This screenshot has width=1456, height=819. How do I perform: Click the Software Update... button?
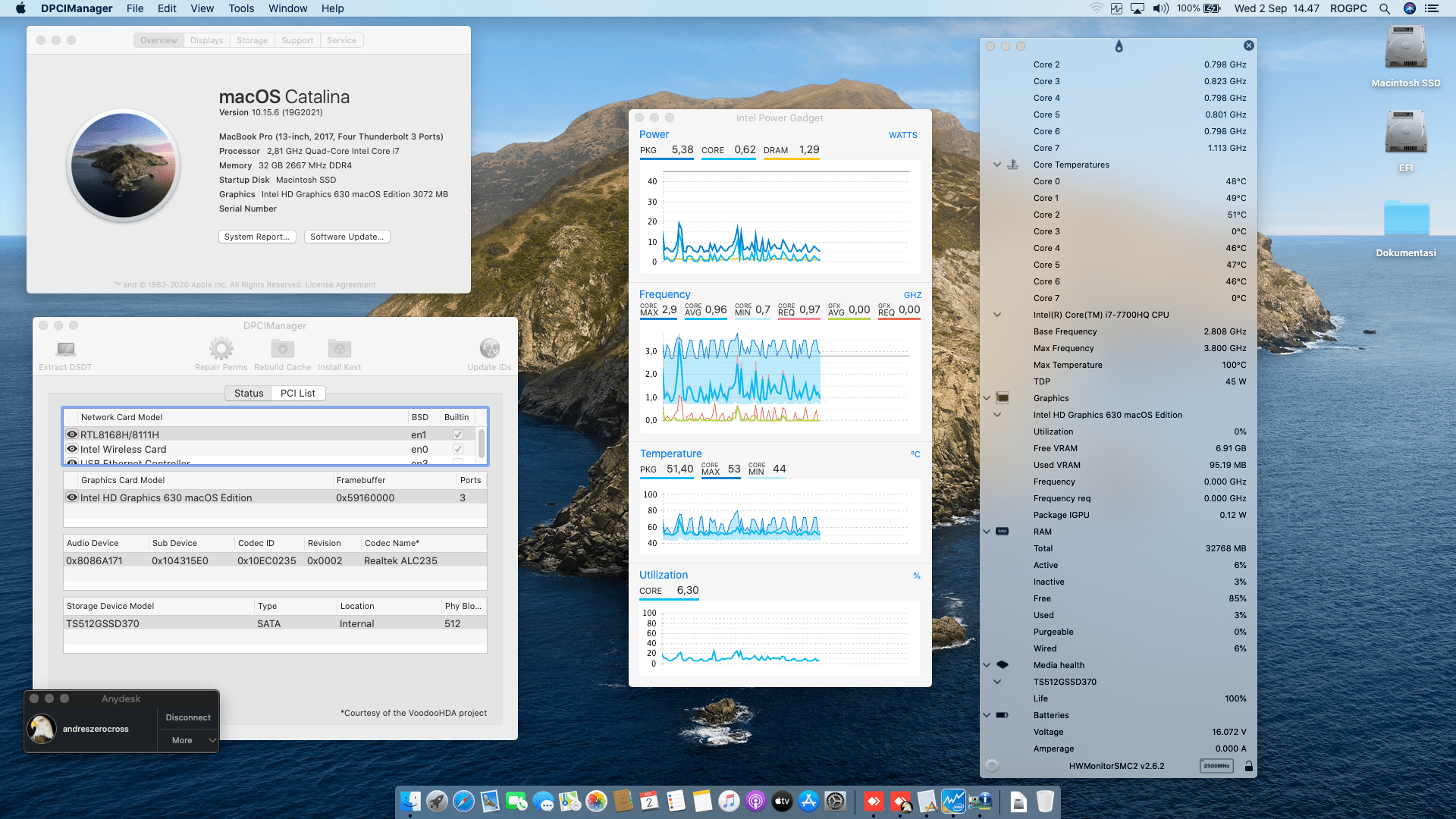click(x=347, y=237)
